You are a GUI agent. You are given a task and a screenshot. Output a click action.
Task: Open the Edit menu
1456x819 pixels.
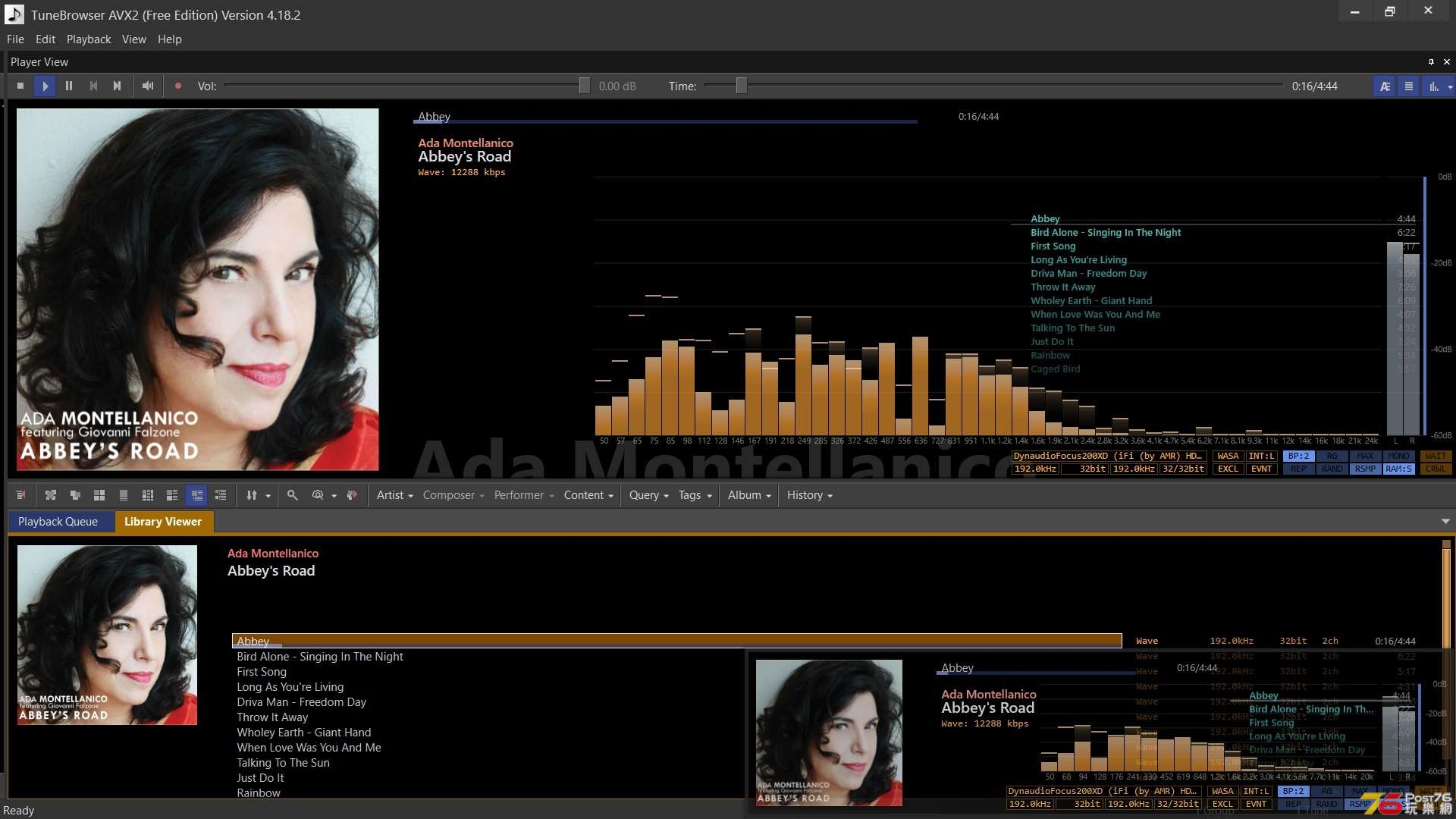(x=45, y=39)
